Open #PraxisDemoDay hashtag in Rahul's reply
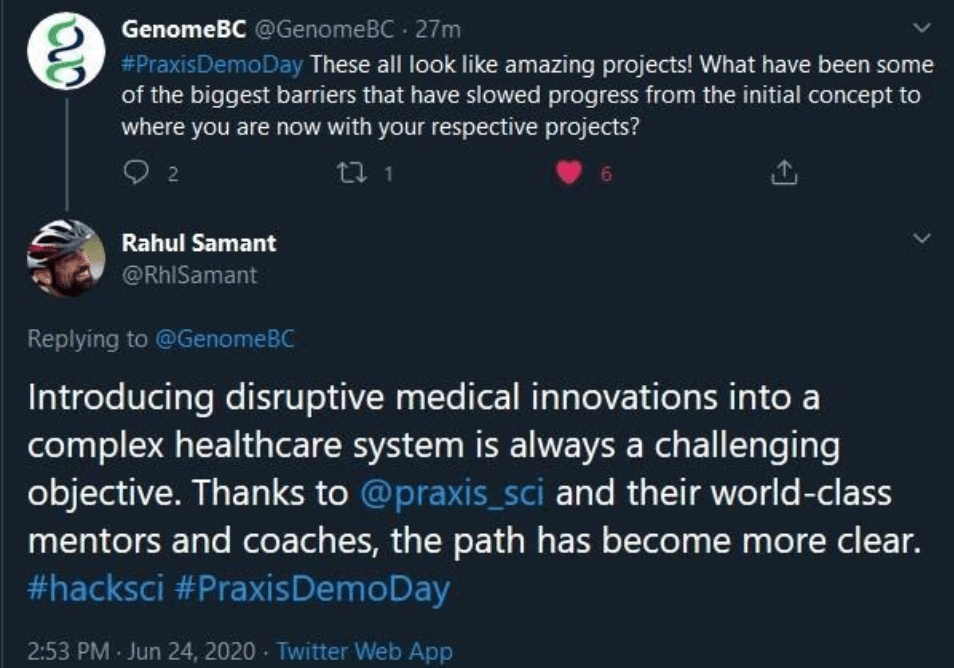 311,589
